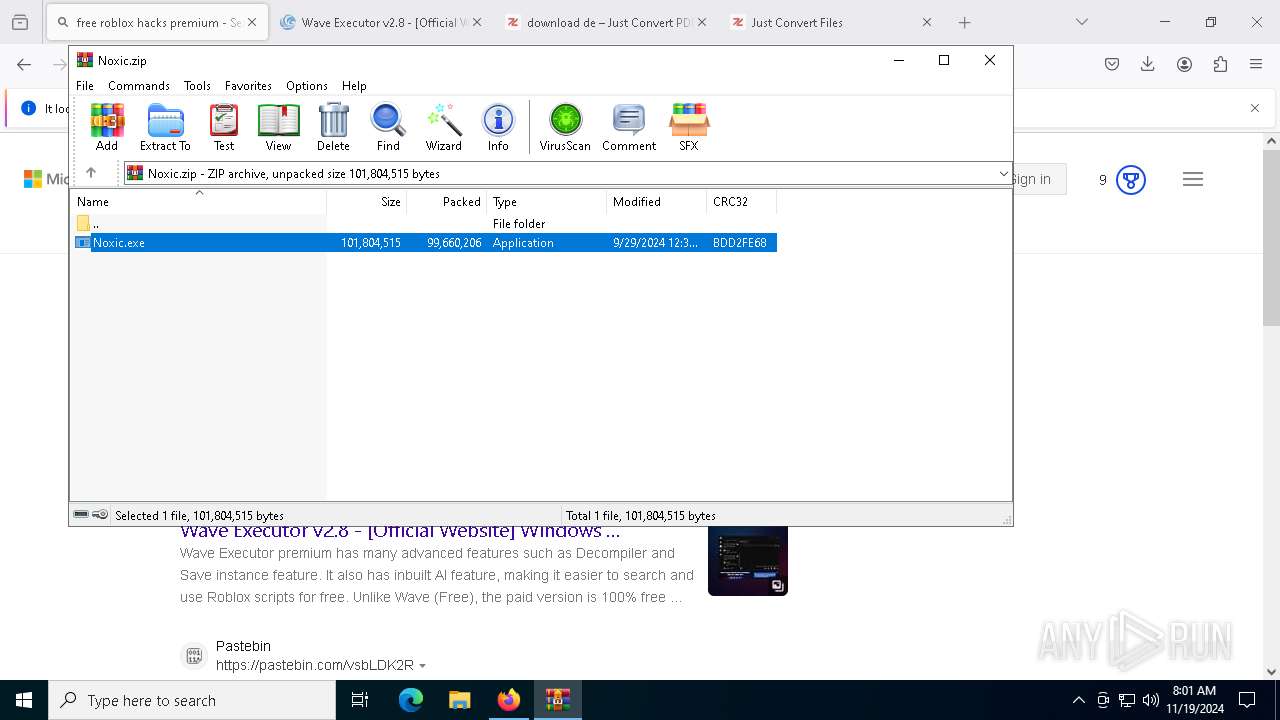Open File Explorer from the taskbar

coord(459,700)
